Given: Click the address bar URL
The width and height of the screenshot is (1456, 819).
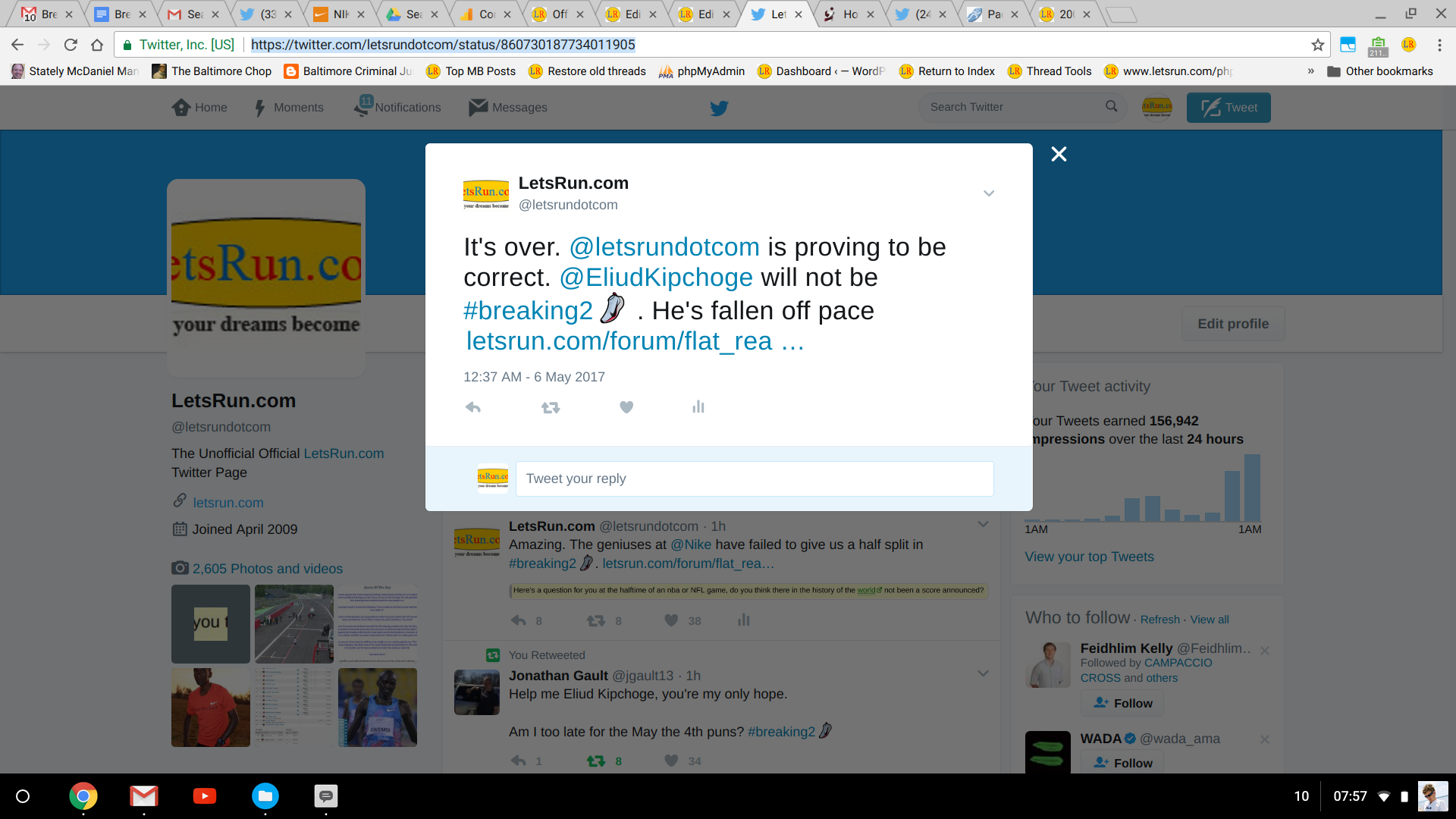Looking at the screenshot, I should tap(443, 45).
